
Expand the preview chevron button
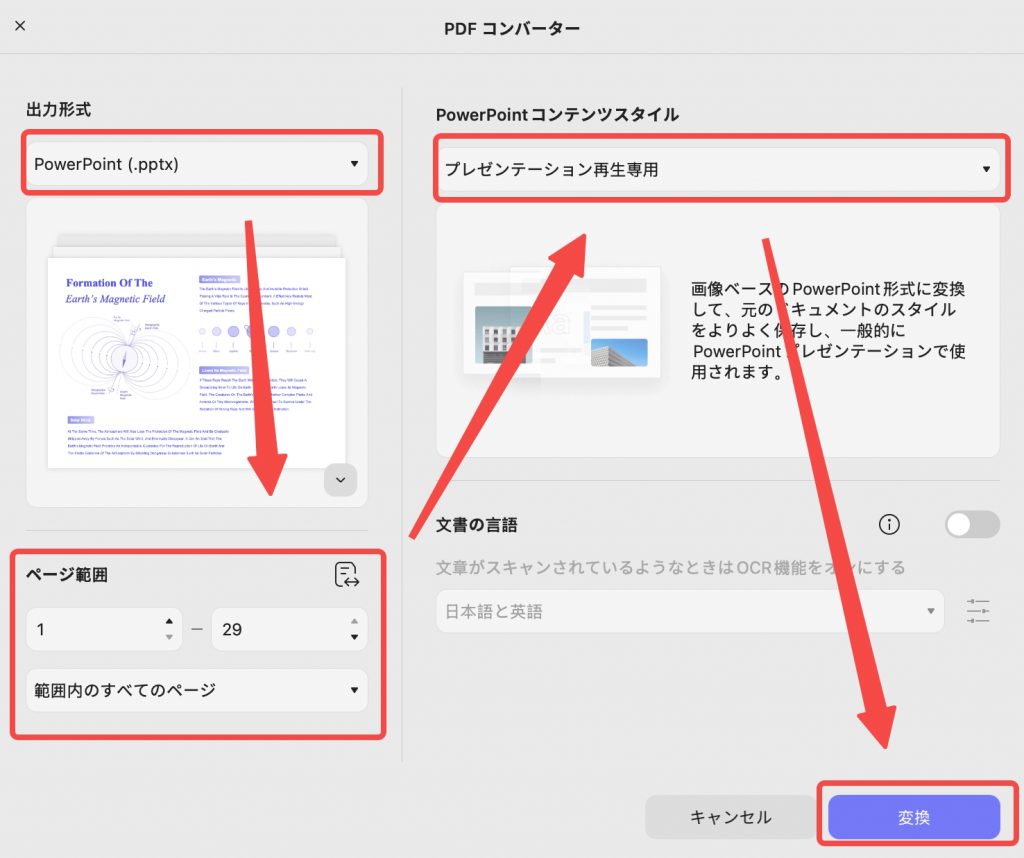click(x=340, y=480)
